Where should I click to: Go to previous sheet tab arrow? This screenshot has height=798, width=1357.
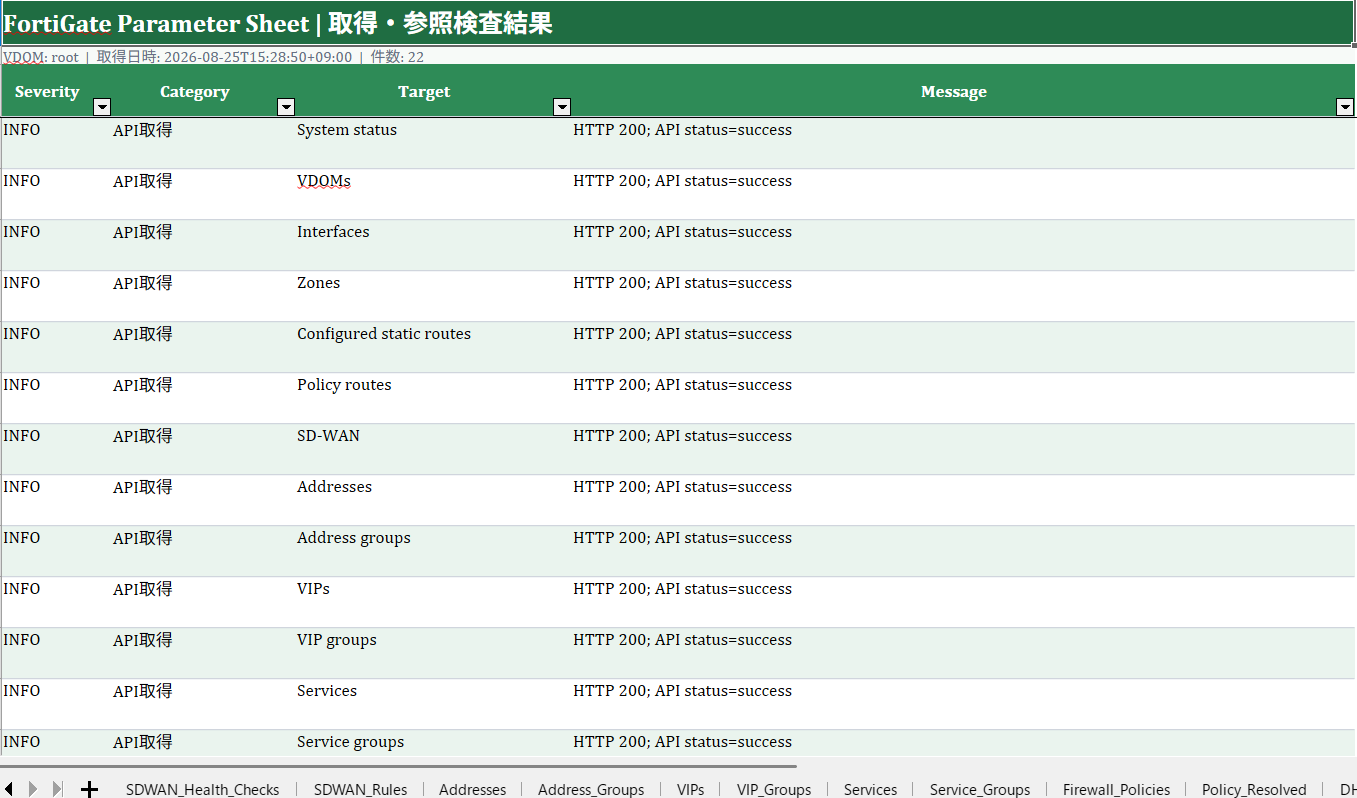[8, 789]
